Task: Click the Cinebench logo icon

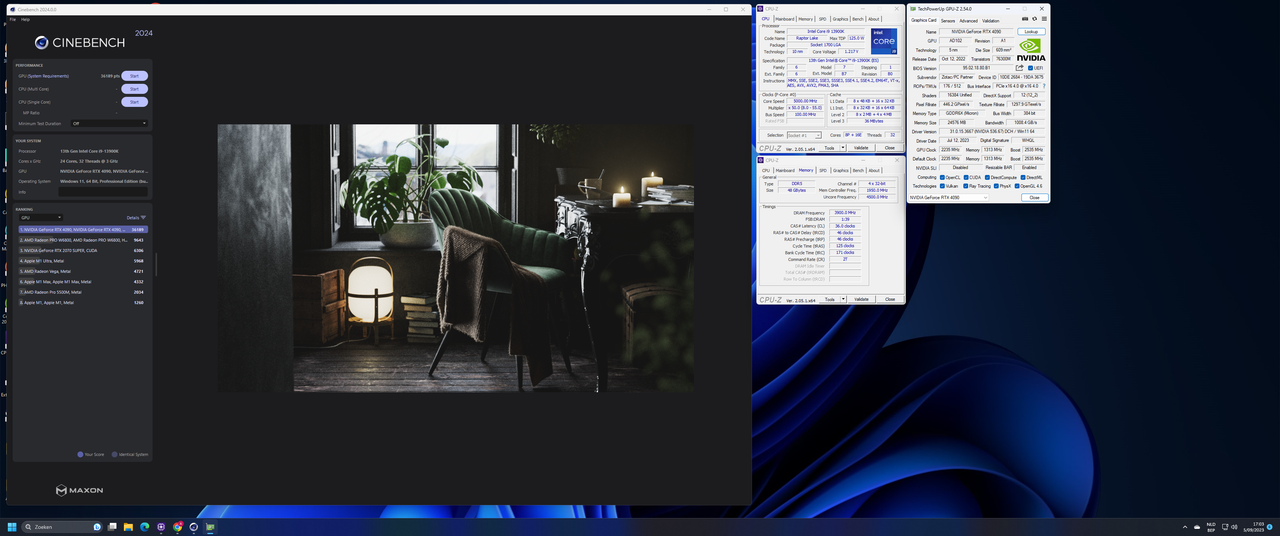Action: tap(41, 43)
